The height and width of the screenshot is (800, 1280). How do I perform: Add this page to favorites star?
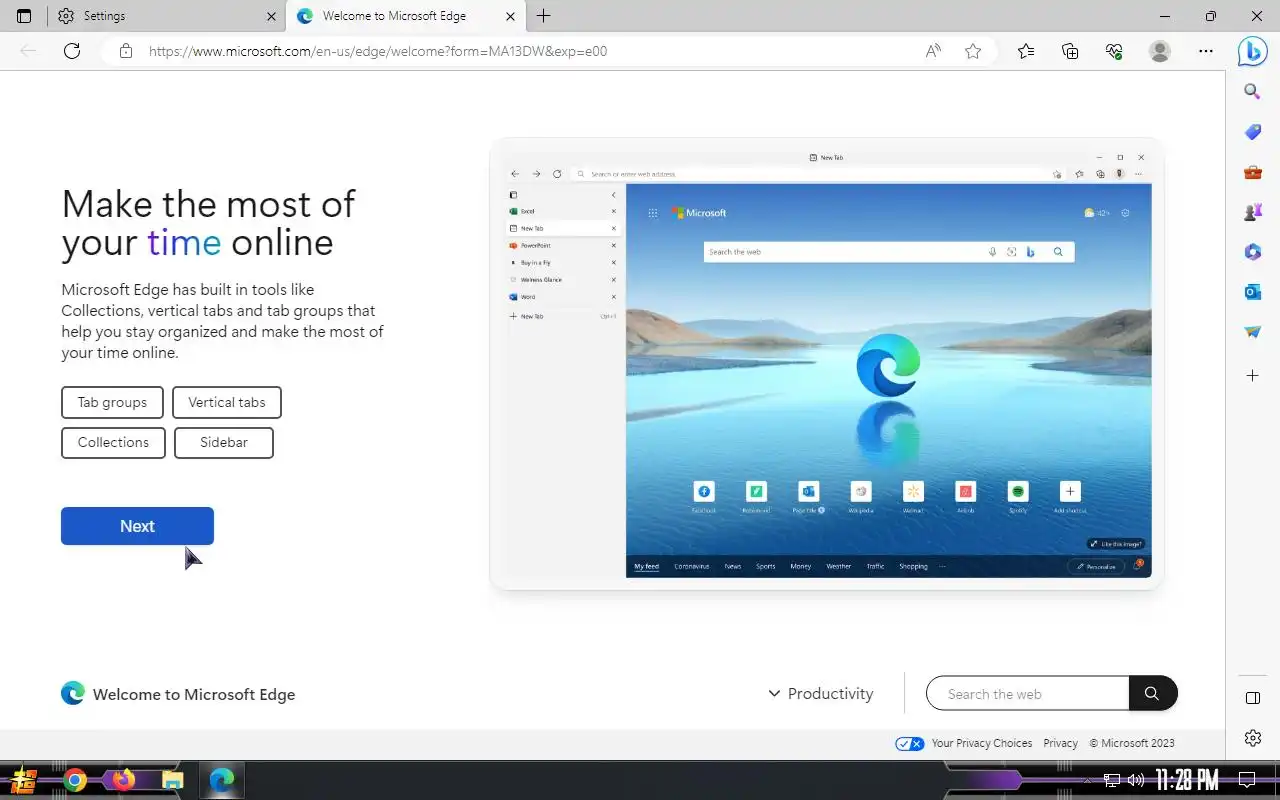(973, 51)
